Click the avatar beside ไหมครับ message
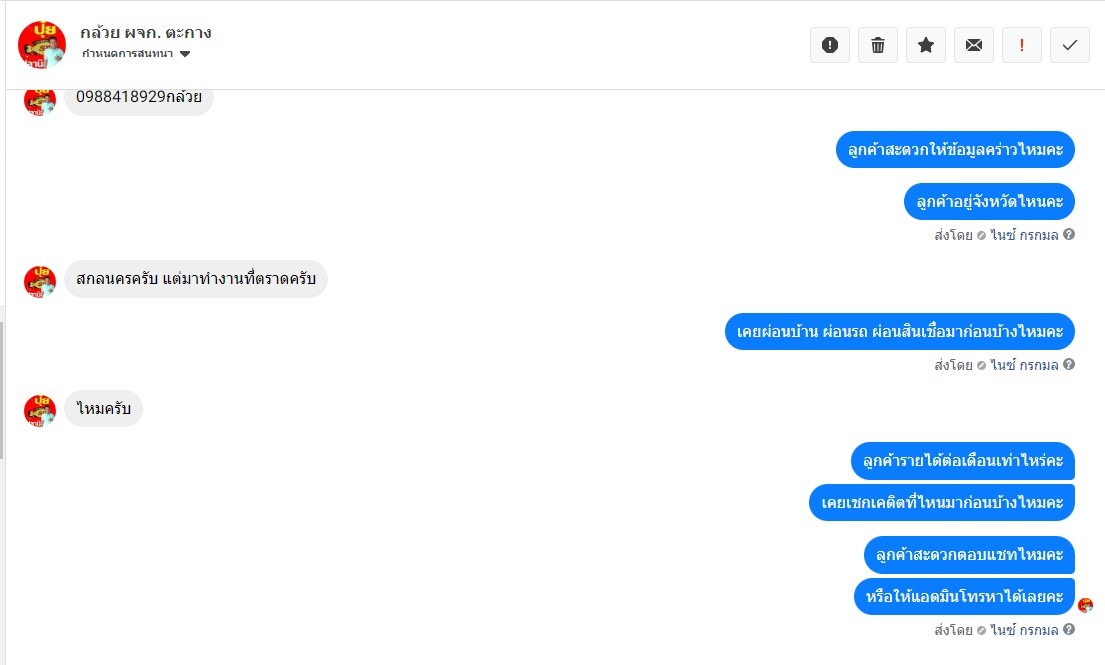The height and width of the screenshot is (665, 1105). (39, 410)
